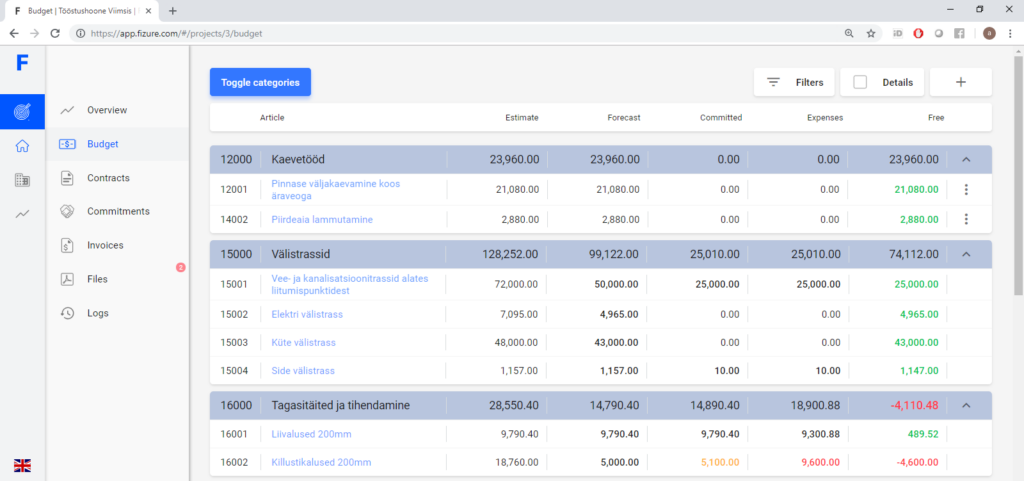Add a new item with the plus button
1024x481 pixels.
[x=961, y=82]
